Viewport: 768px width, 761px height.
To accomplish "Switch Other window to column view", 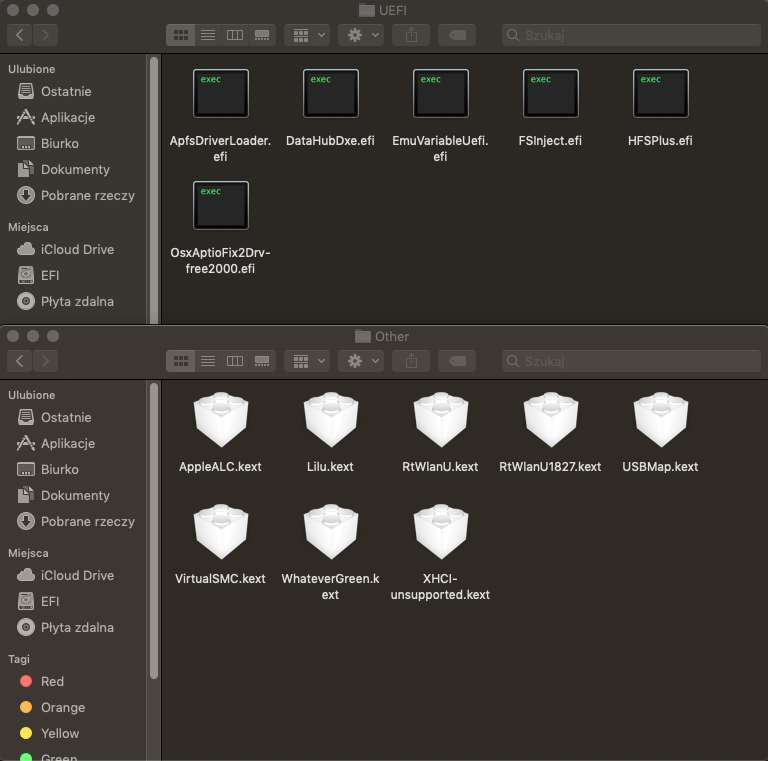I will [x=235, y=361].
